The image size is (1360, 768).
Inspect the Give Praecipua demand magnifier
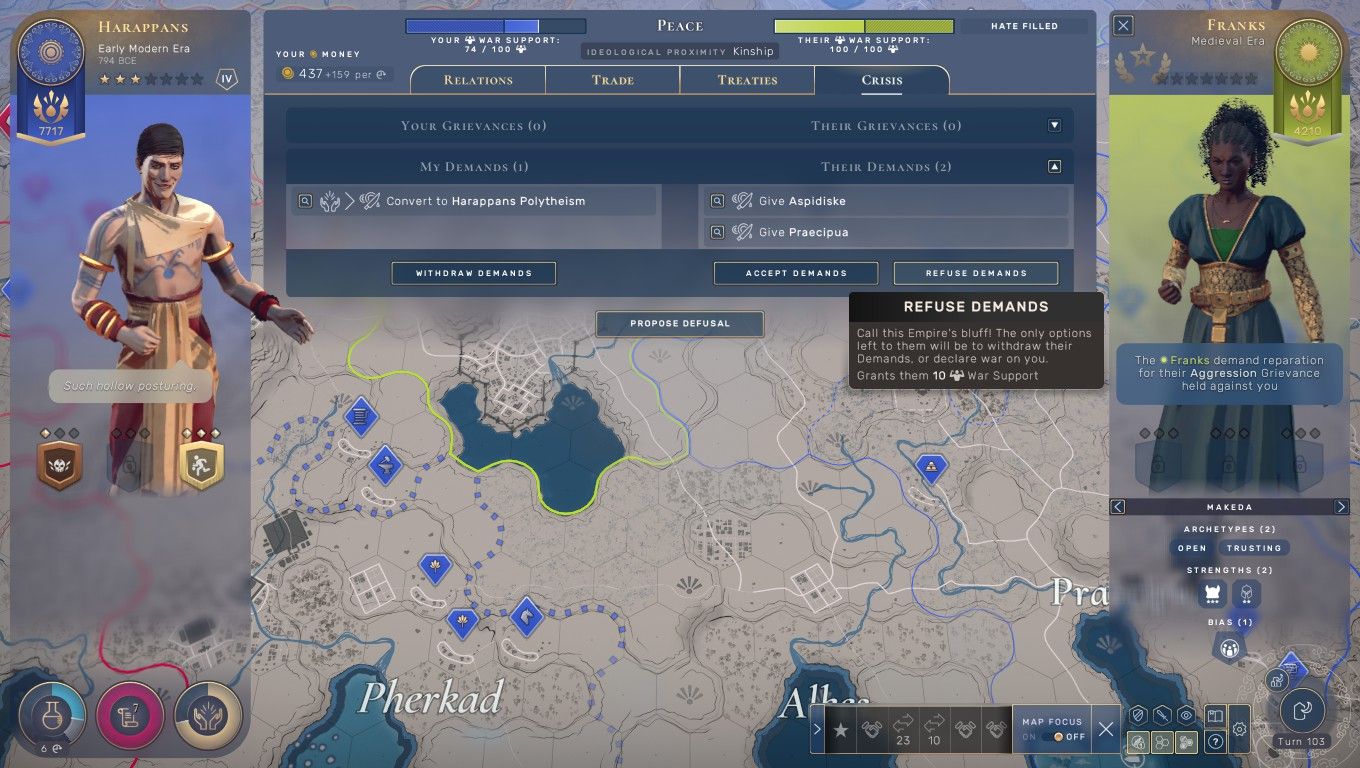pyautogui.click(x=717, y=232)
